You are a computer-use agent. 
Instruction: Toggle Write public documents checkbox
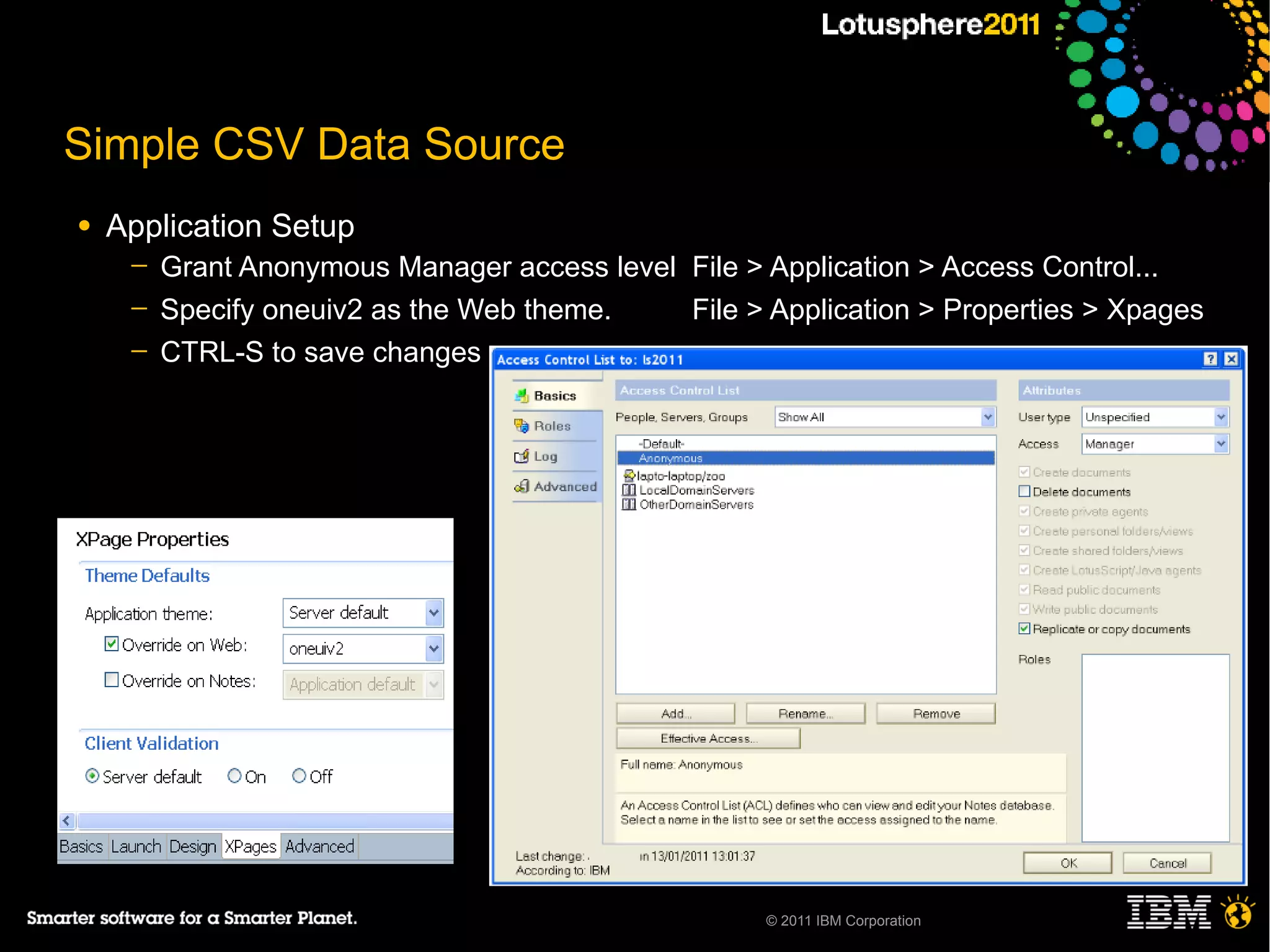tap(1024, 609)
